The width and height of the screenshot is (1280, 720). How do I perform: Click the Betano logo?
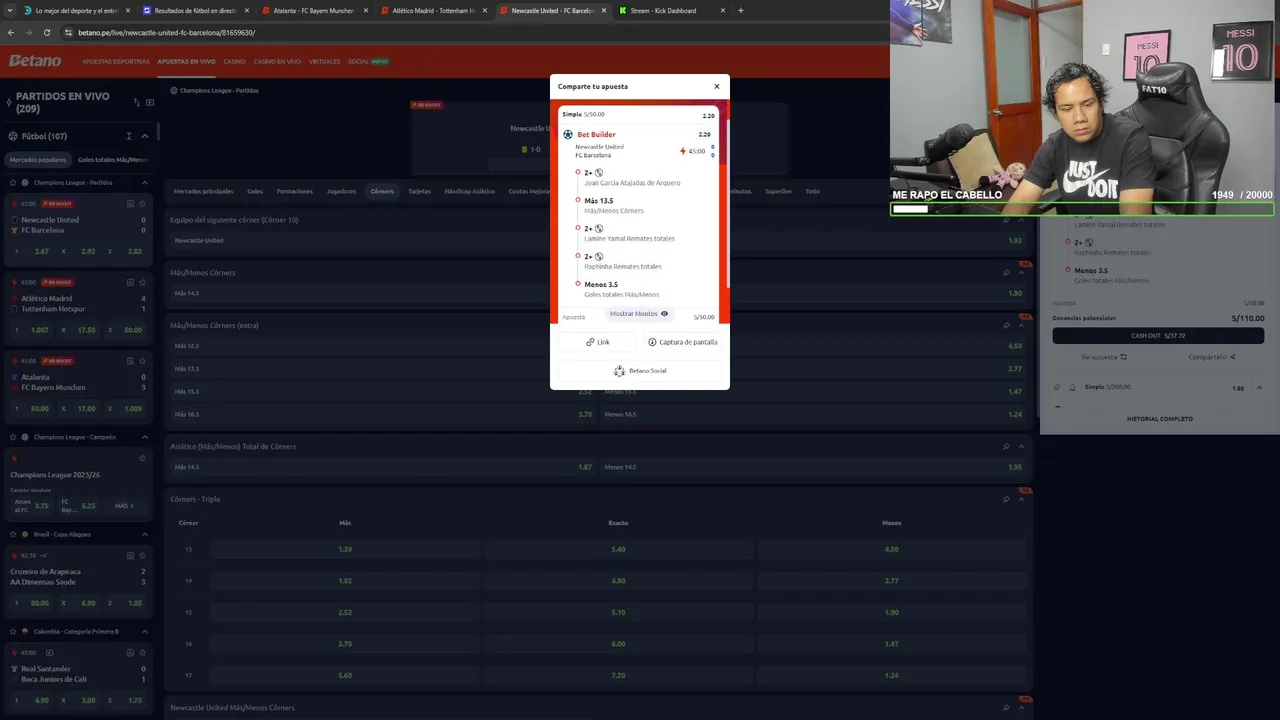coord(35,61)
